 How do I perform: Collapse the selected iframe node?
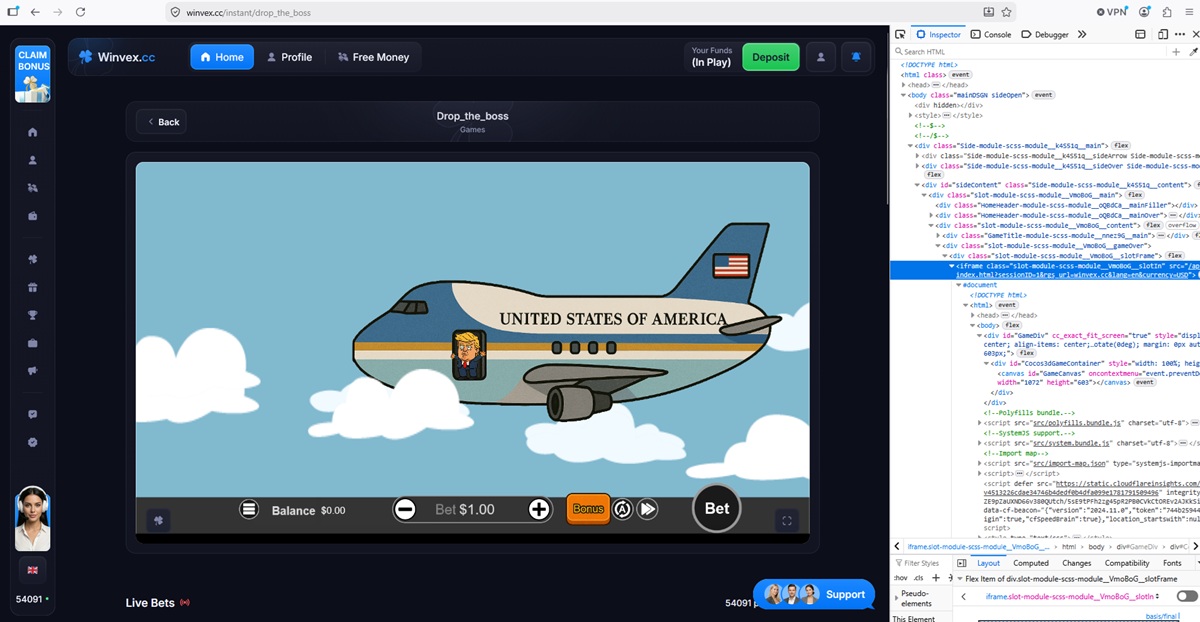[952, 265]
